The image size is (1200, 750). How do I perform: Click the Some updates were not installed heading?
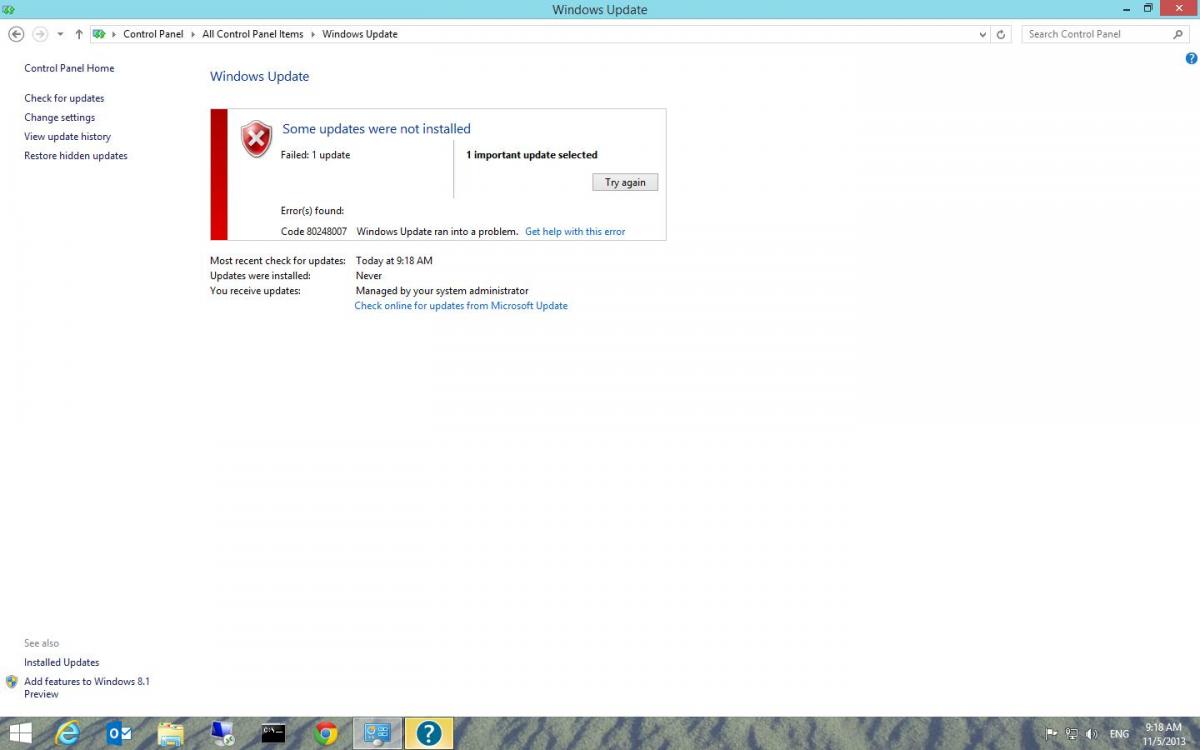[376, 128]
